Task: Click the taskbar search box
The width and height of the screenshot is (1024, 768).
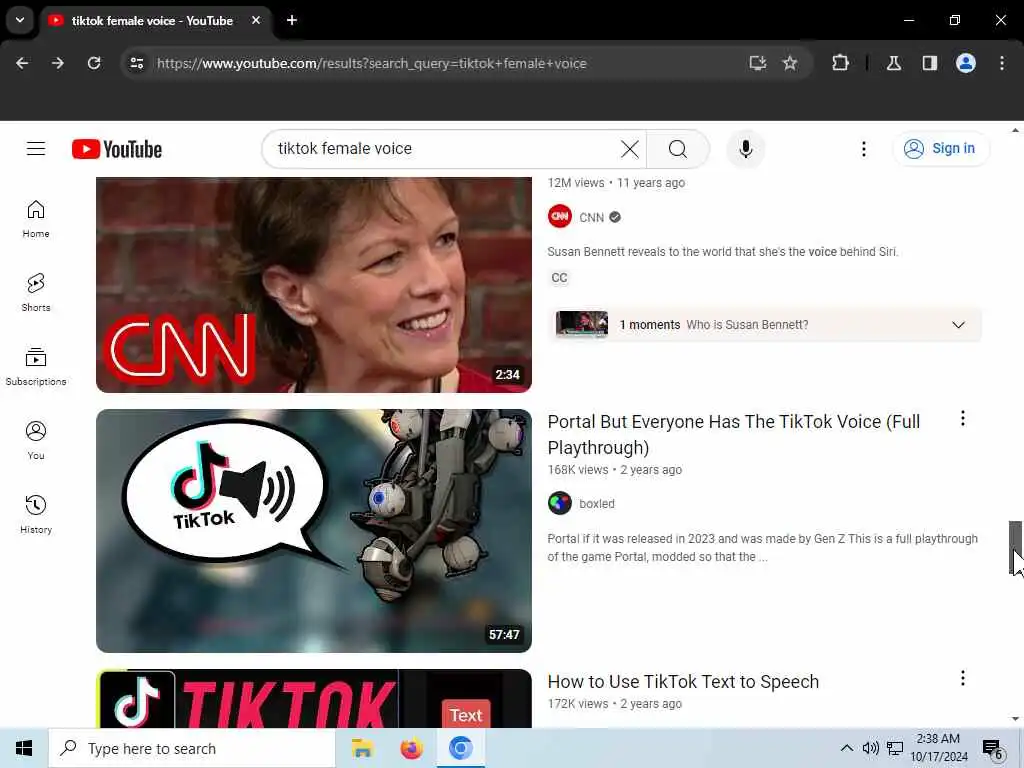Action: (x=192, y=748)
